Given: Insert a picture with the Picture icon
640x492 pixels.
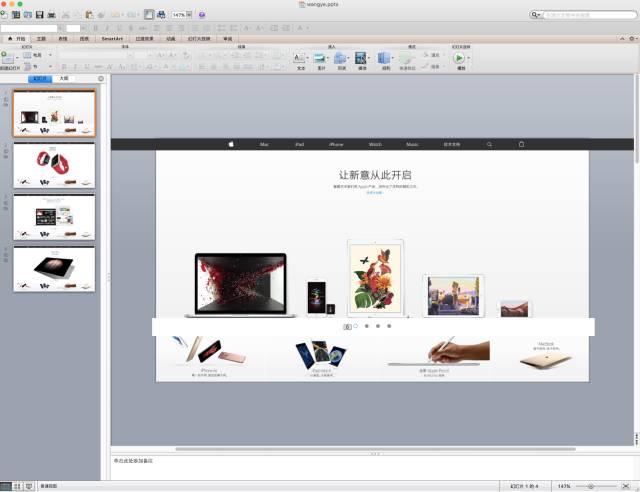Looking at the screenshot, I should click(x=319, y=58).
